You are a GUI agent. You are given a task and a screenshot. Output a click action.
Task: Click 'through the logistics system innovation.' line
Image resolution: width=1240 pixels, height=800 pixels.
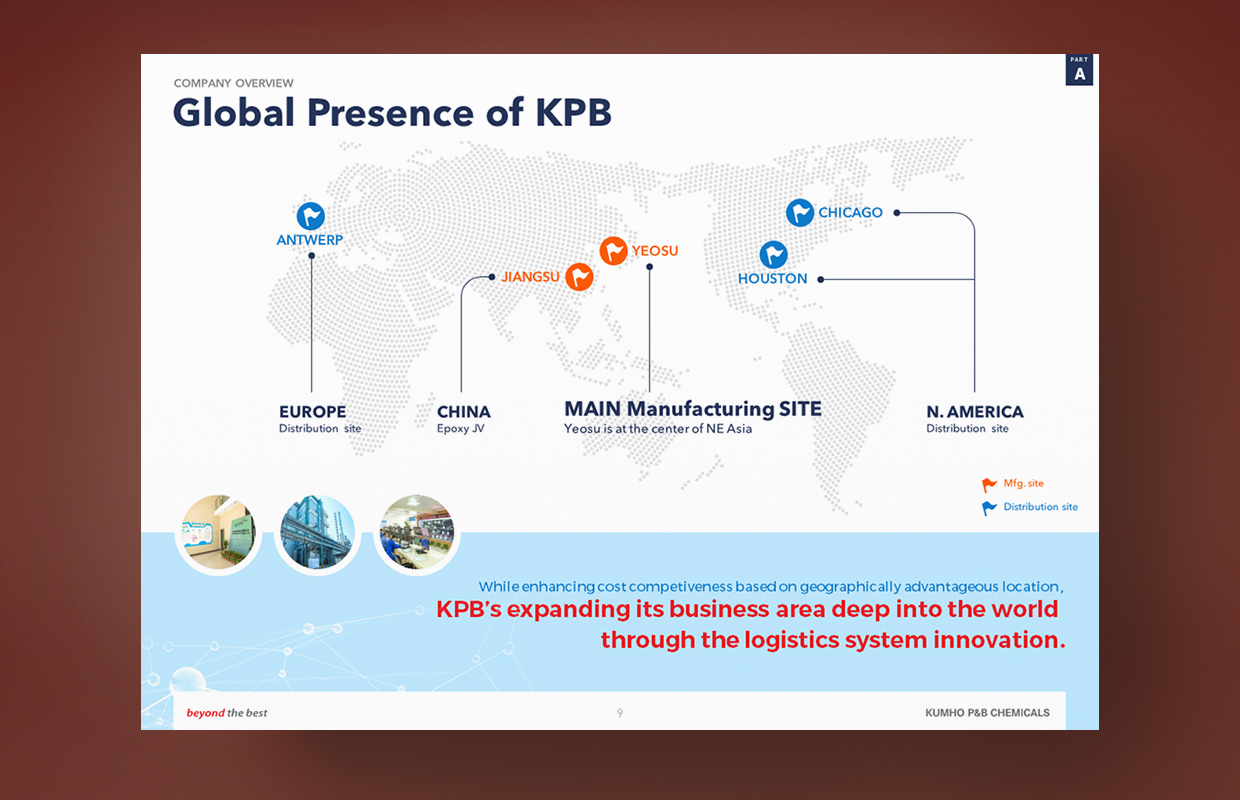coord(833,640)
